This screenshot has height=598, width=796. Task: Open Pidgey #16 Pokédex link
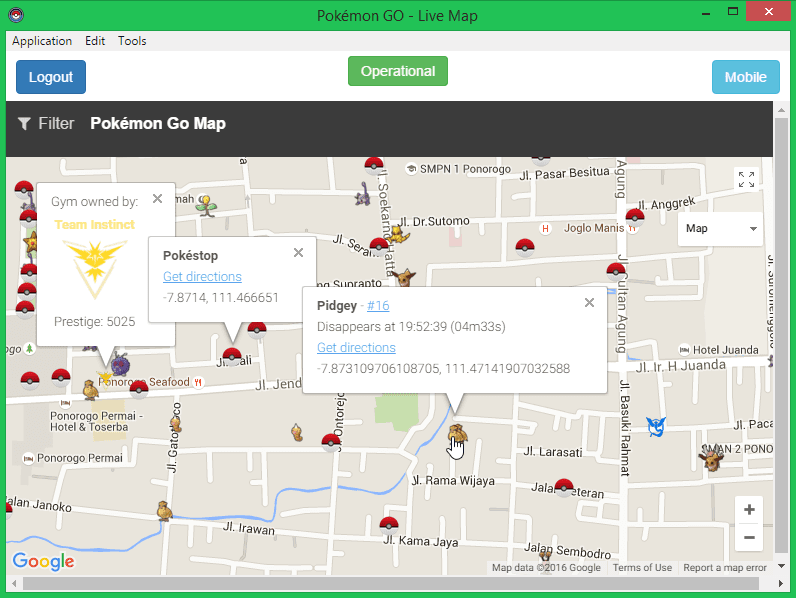(378, 306)
